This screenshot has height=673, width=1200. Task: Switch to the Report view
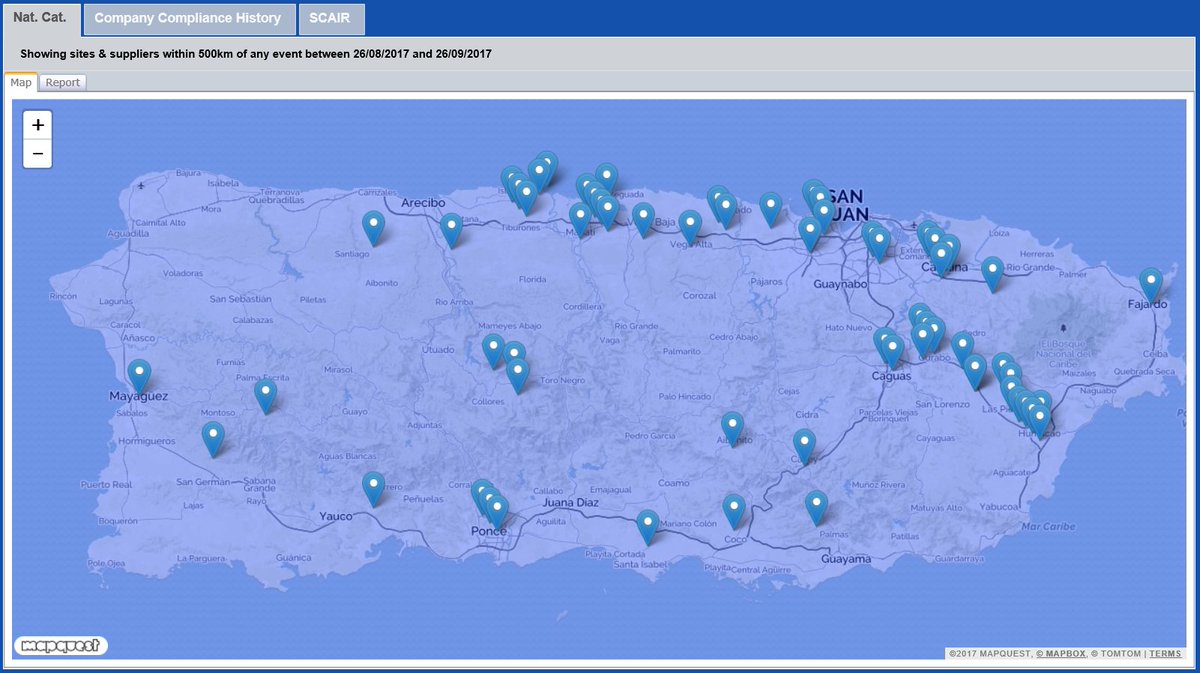pyautogui.click(x=62, y=82)
